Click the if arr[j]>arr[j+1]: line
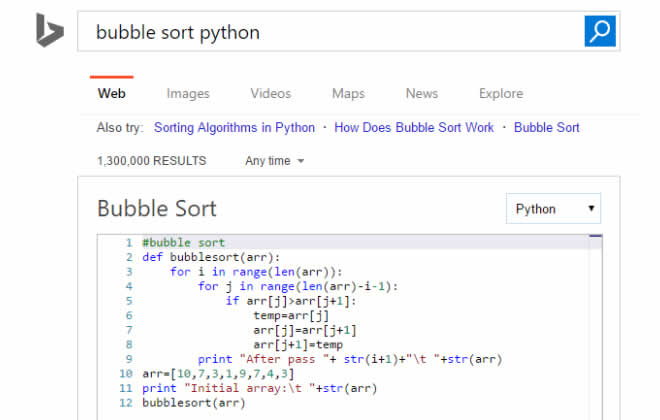The image size is (660, 420). 291,301
